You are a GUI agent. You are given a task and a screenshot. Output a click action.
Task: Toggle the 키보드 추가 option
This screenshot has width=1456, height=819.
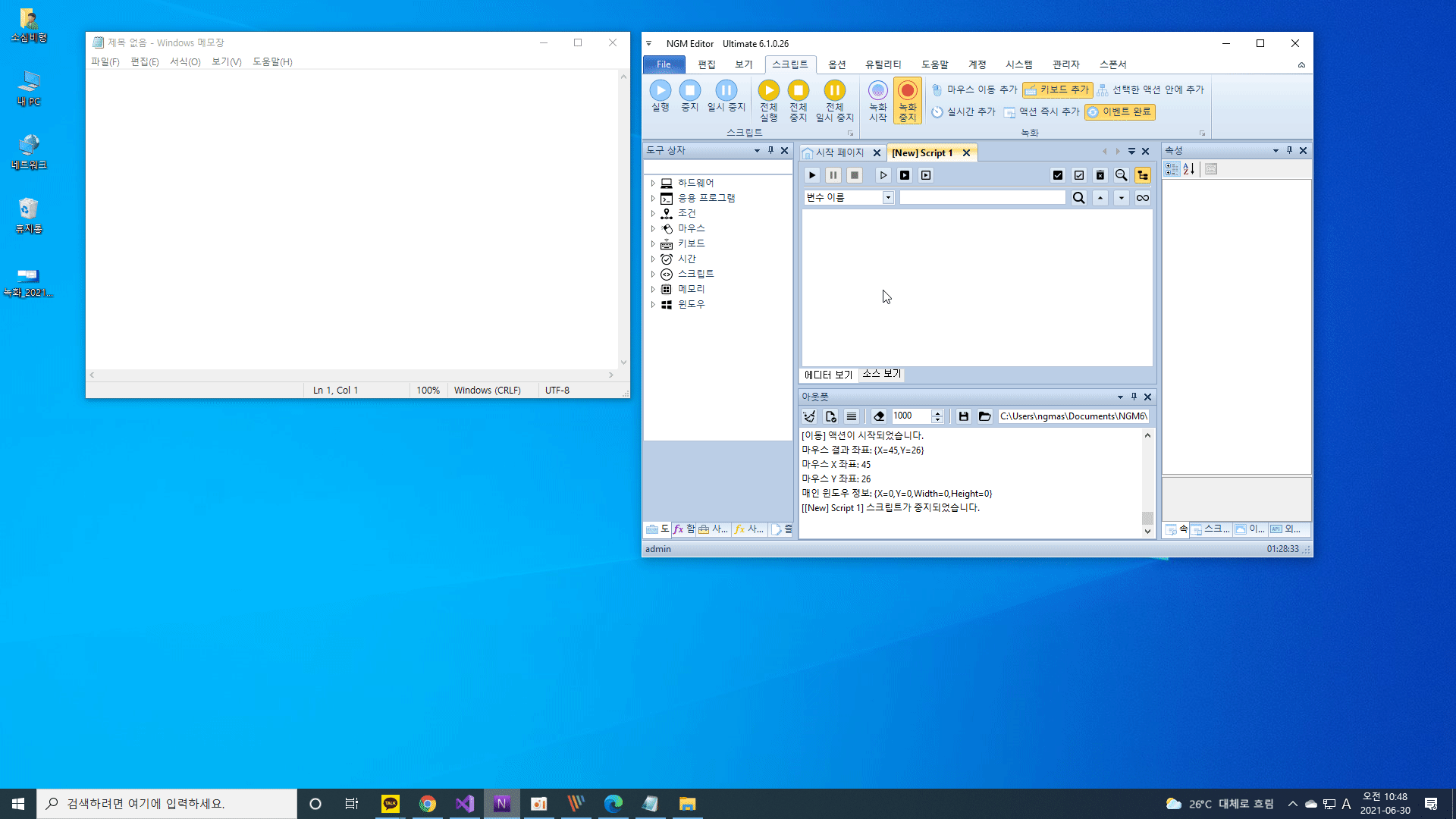(1057, 89)
